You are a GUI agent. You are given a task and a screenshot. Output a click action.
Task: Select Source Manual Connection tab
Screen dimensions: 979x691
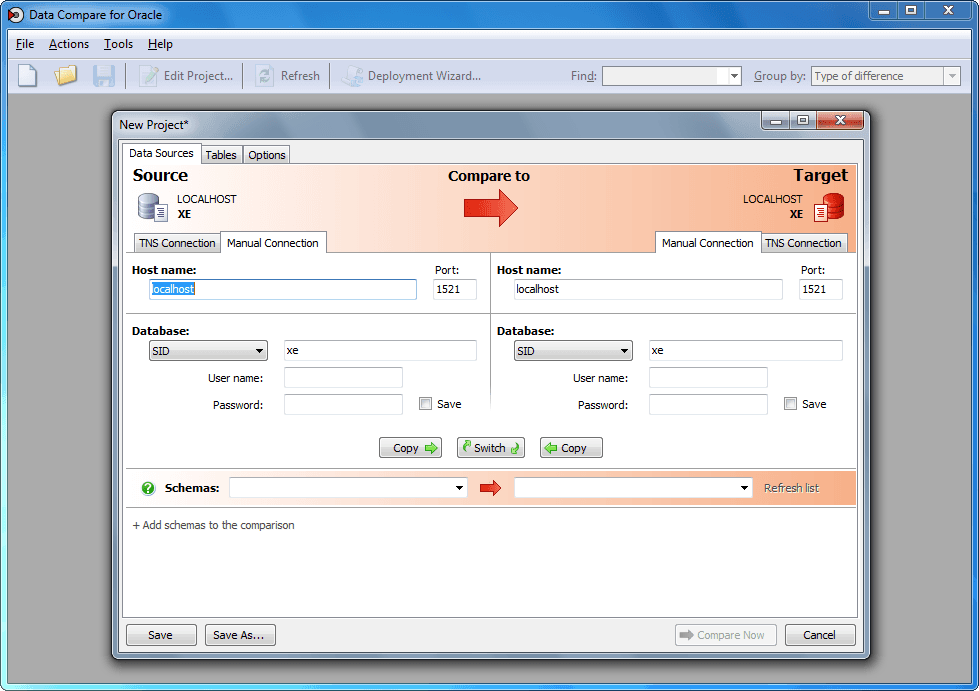pyautogui.click(x=273, y=243)
